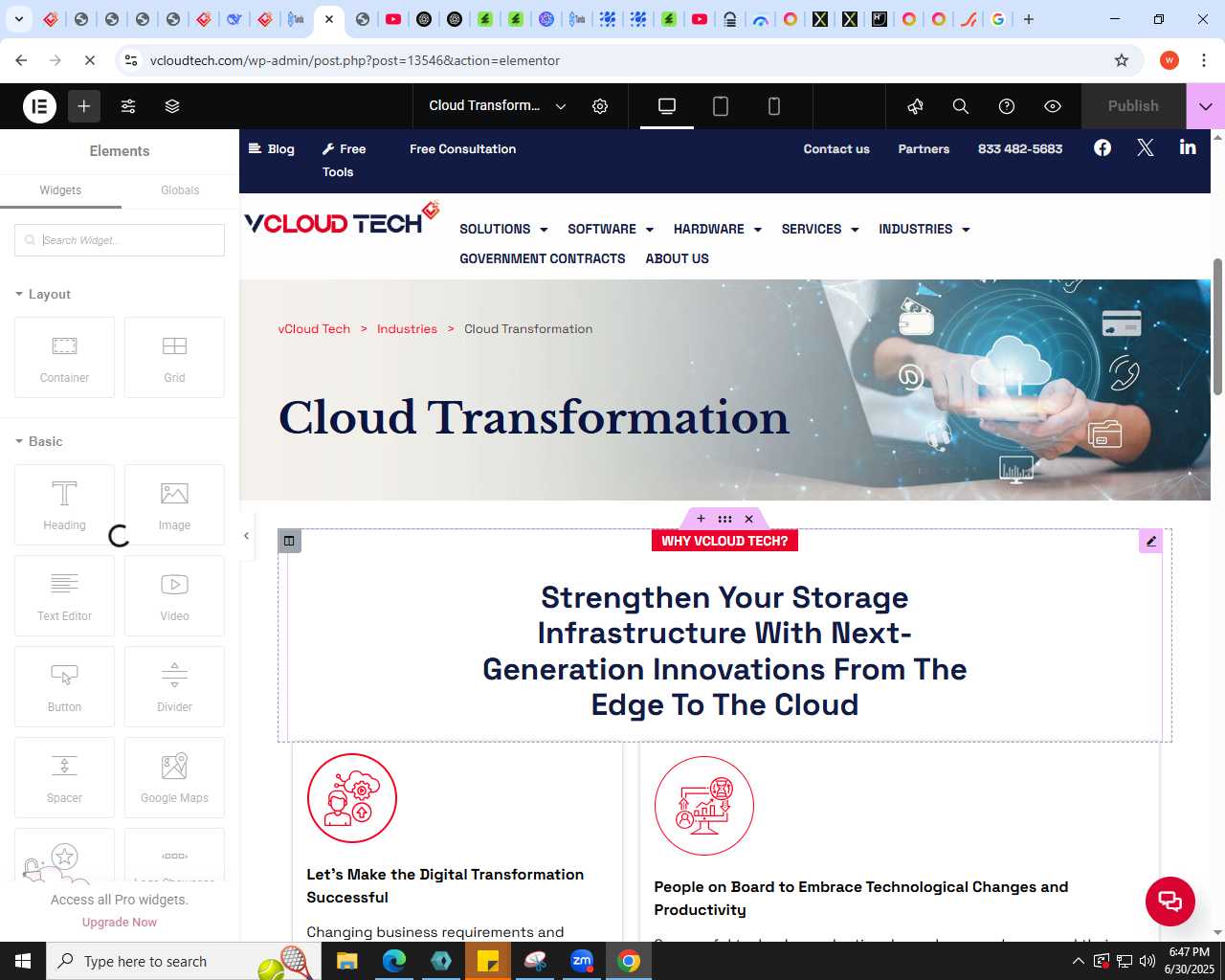Screen dimensions: 1225x980
Task: Open the What's New notifications icon
Action: click(x=915, y=106)
